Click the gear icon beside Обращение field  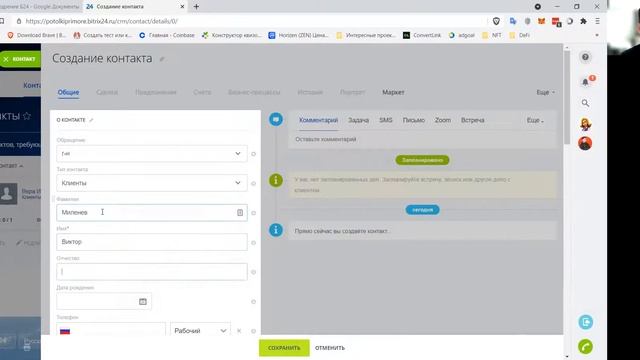(253, 154)
